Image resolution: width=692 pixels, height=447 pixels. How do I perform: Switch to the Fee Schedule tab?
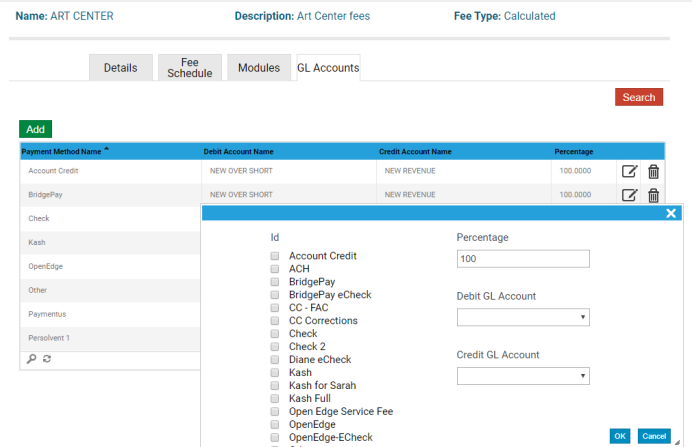[x=189, y=68]
